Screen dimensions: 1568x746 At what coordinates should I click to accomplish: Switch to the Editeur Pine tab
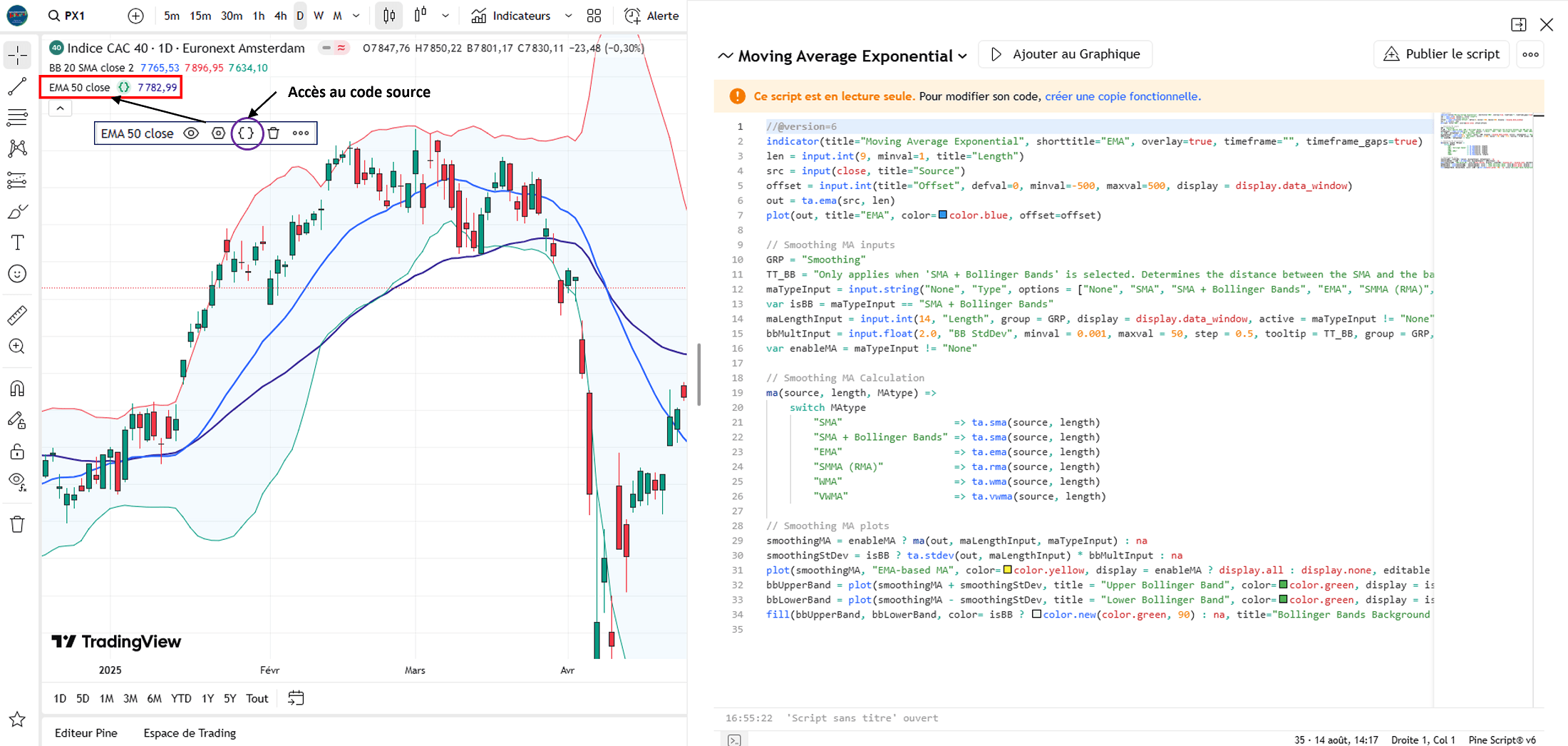[x=86, y=732]
